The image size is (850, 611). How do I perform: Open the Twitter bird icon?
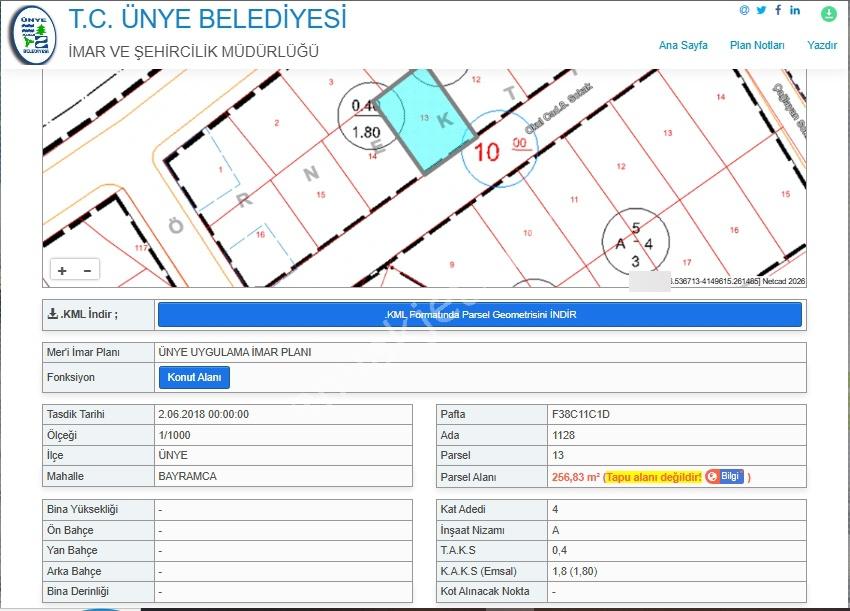762,10
